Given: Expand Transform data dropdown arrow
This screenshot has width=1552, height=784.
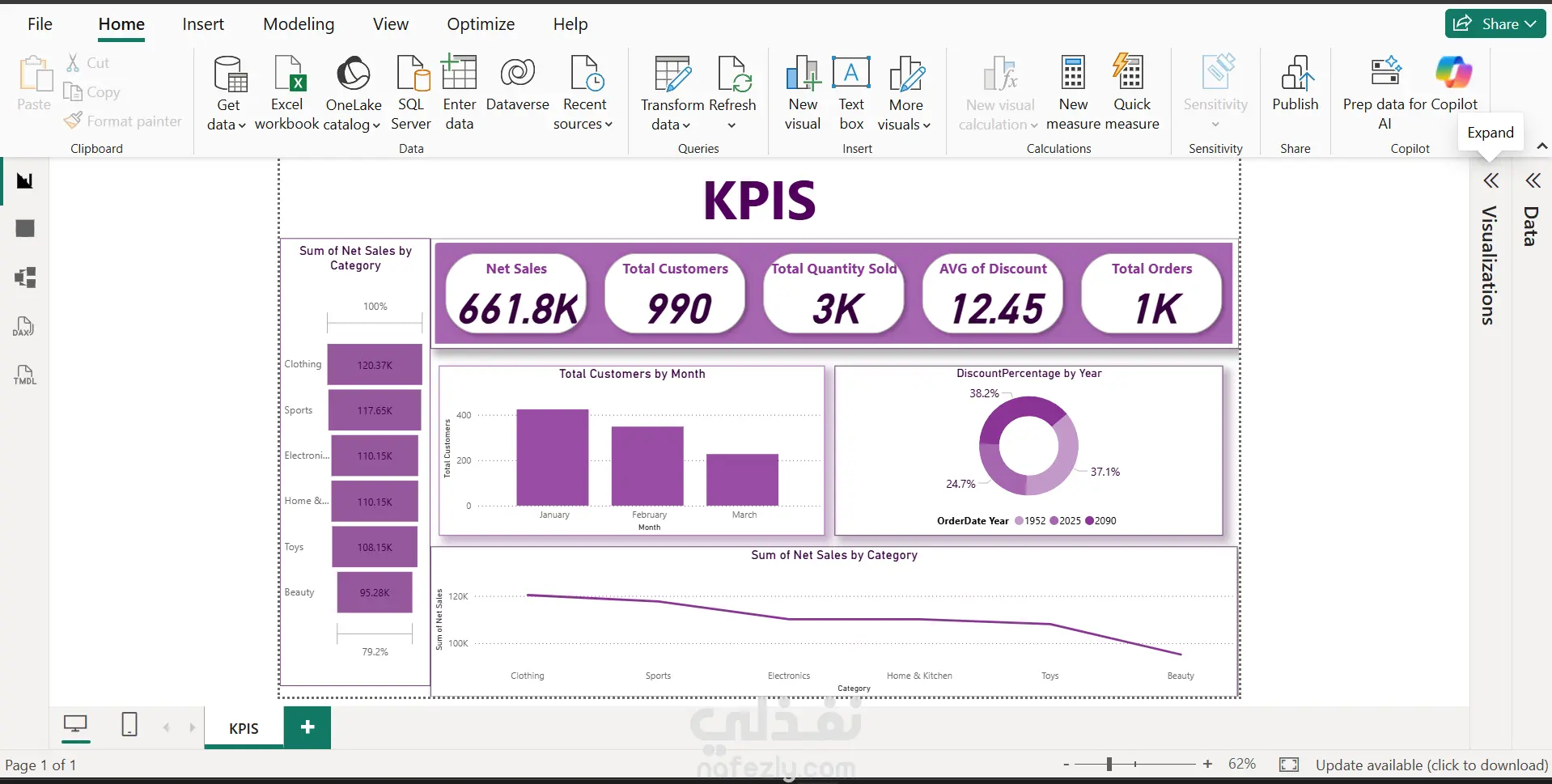Looking at the screenshot, I should (686, 125).
